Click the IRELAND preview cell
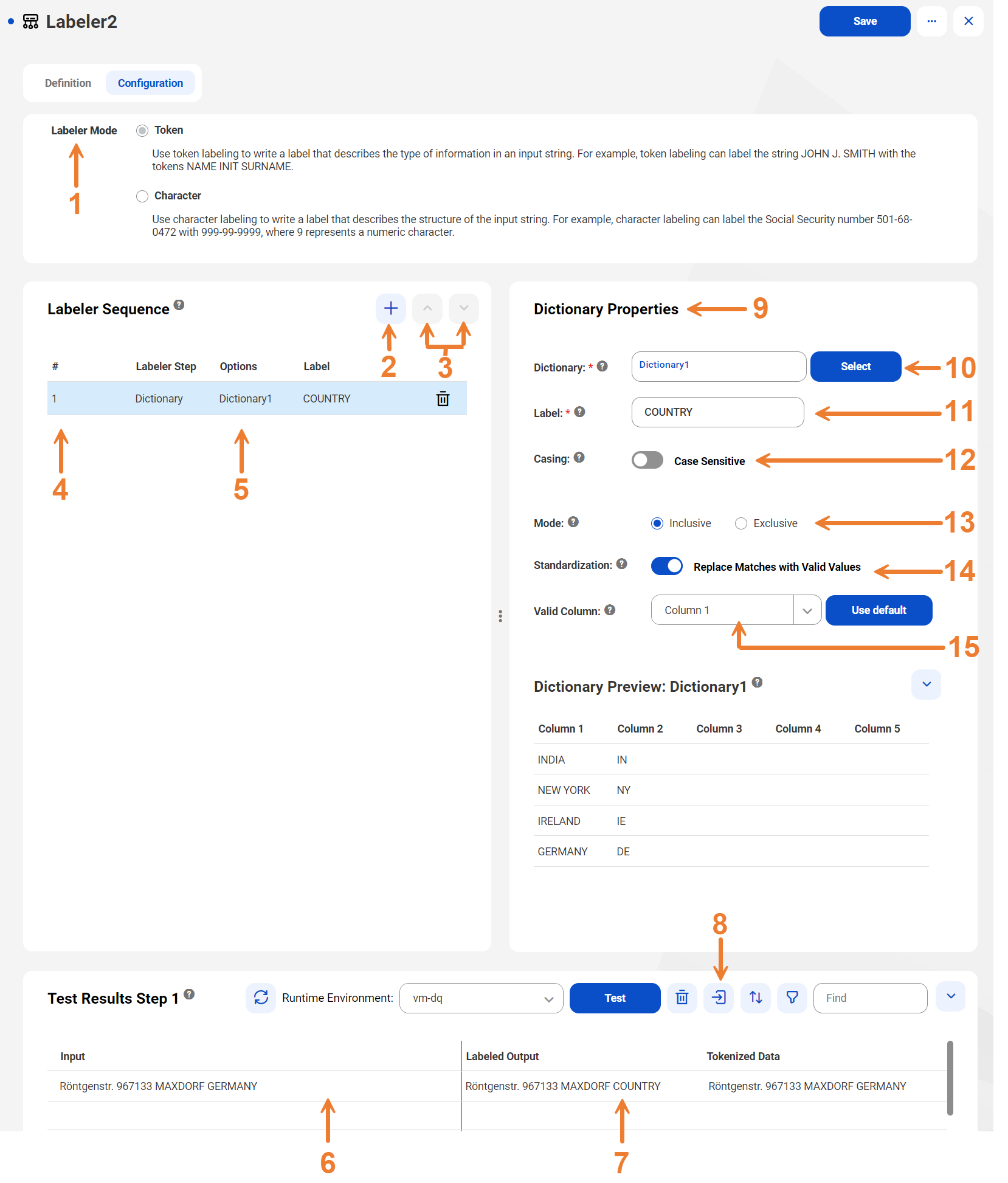Viewport: 1008px width, 1183px height. pyautogui.click(x=559, y=821)
